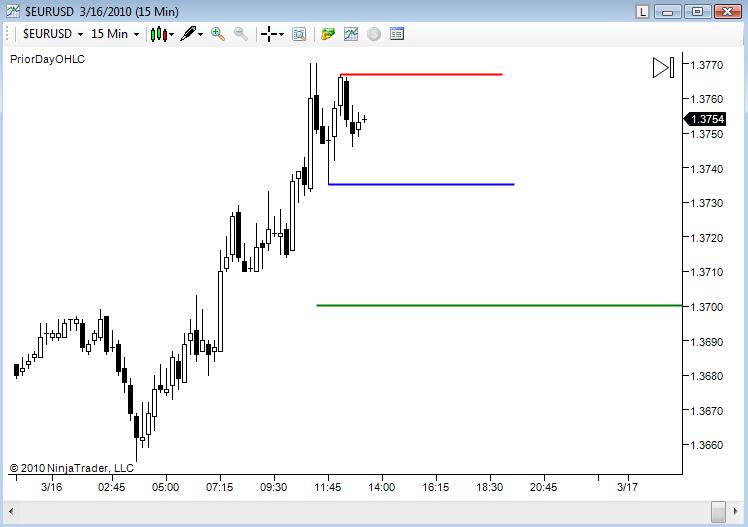The height and width of the screenshot is (527, 748).
Task: Click the zoom out magnifier icon
Action: (x=240, y=34)
